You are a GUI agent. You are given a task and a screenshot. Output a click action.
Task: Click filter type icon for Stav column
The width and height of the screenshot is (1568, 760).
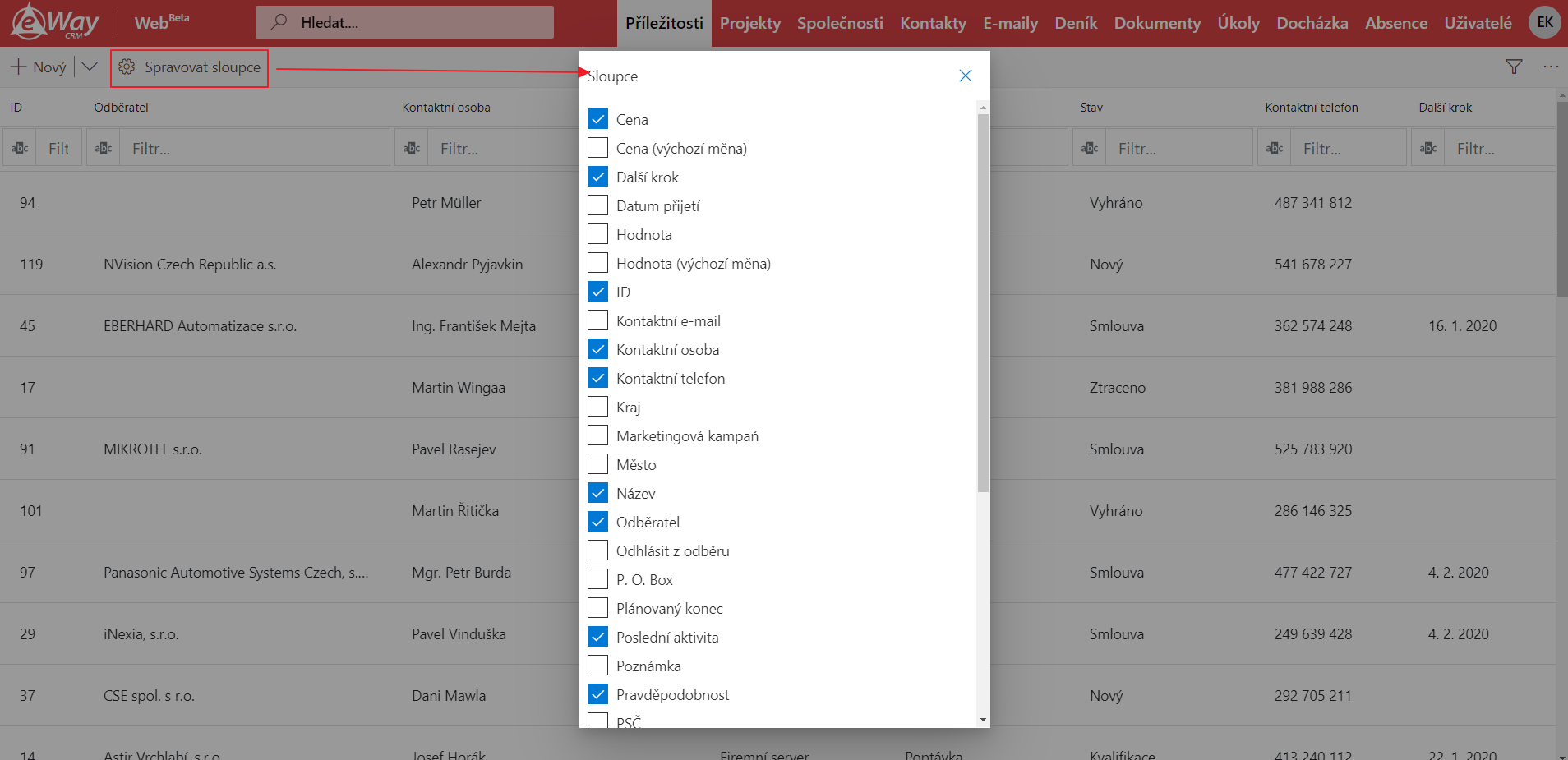coord(1090,149)
